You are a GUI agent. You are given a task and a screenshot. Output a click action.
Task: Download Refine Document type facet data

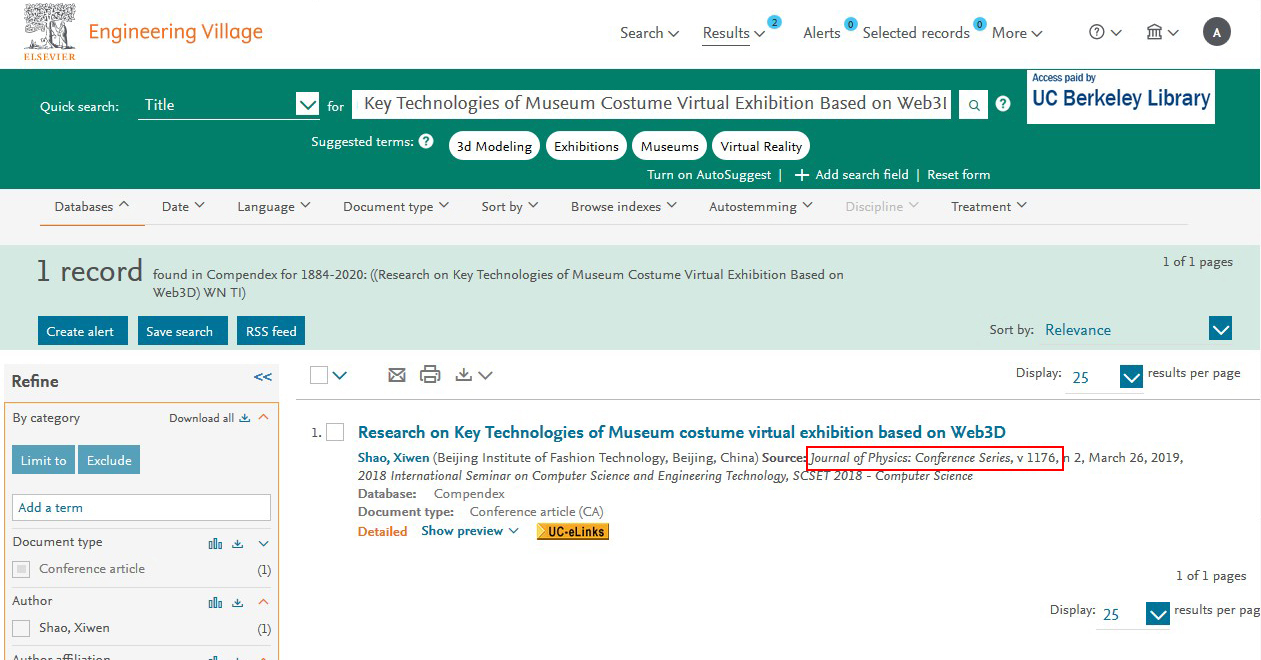pos(238,543)
